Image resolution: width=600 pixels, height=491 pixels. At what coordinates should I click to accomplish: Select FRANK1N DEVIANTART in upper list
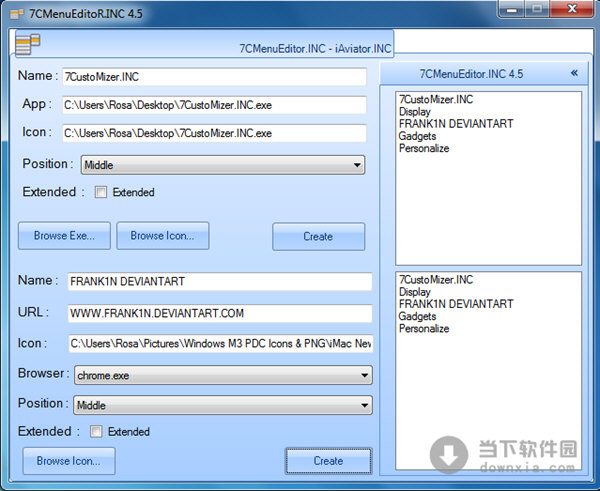click(x=456, y=124)
